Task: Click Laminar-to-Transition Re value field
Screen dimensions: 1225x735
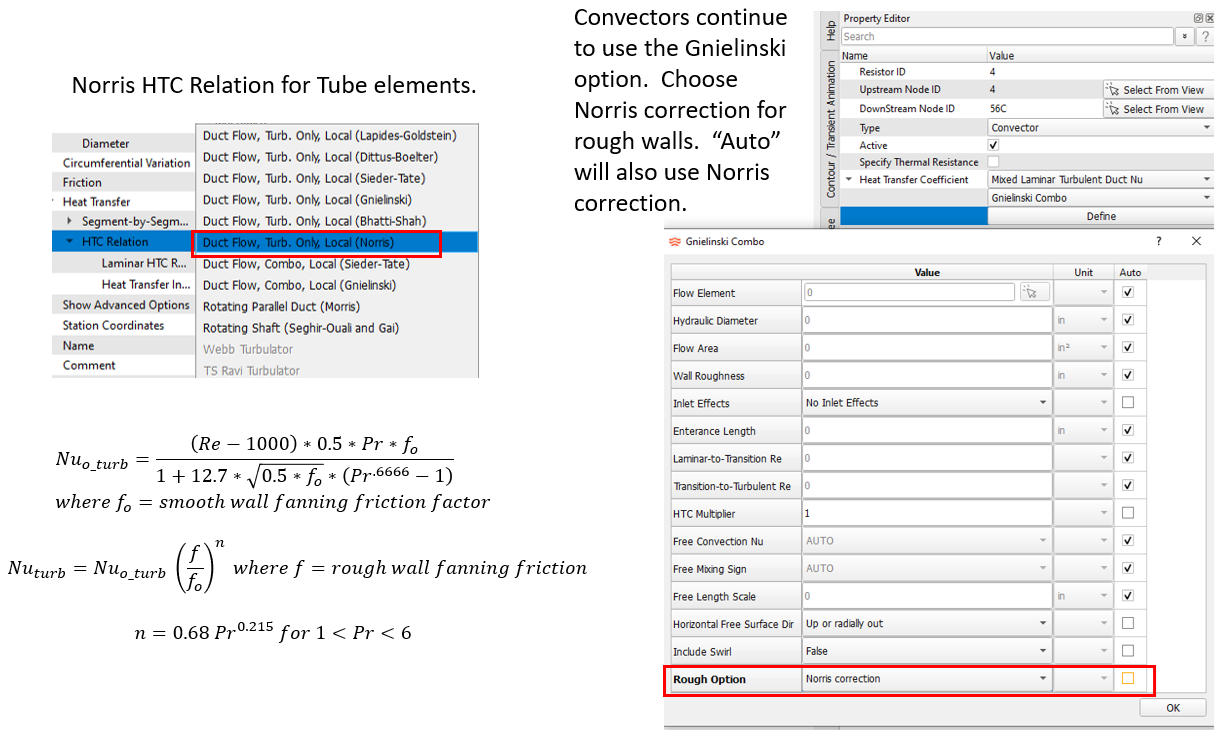Action: pyautogui.click(x=927, y=458)
